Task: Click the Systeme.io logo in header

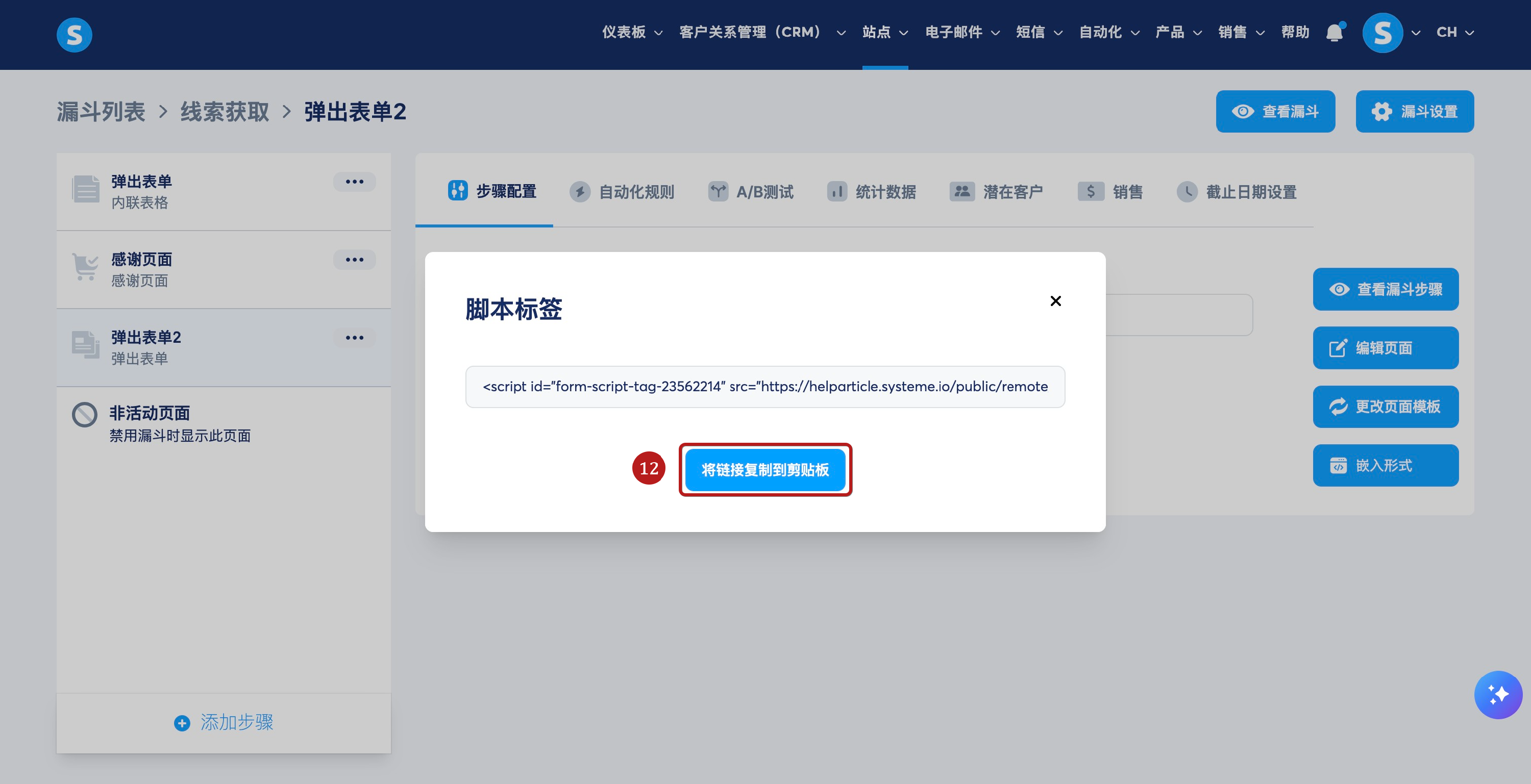Action: coord(75,35)
